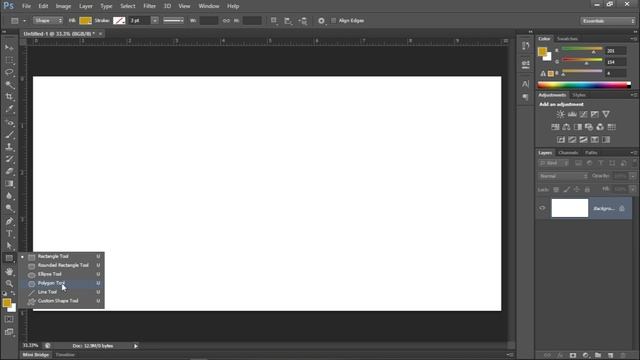Viewport: 640px width, 360px height.
Task: Click the Curves adjustment icon
Action: pyautogui.click(x=584, y=114)
